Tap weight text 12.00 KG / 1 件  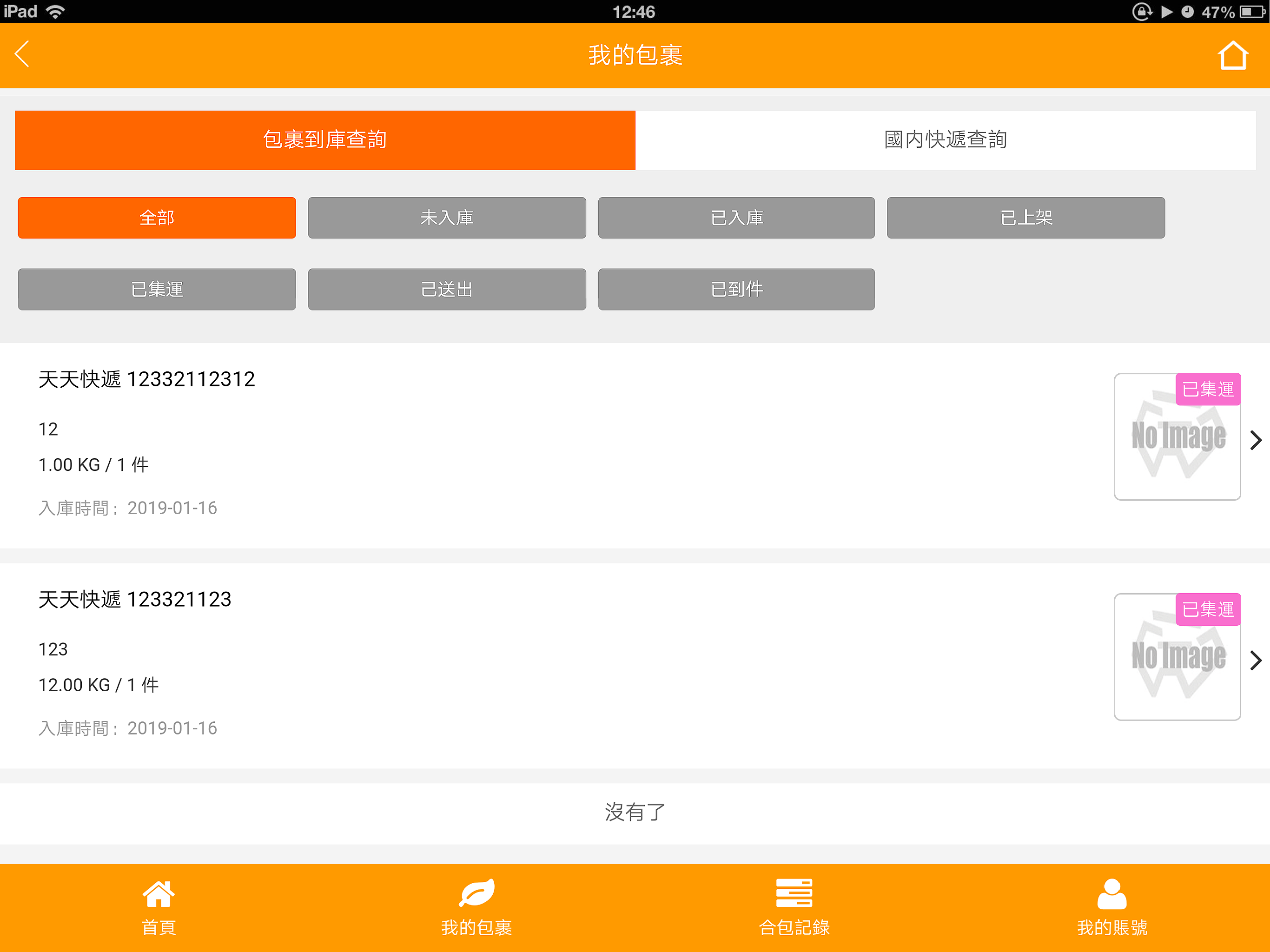[x=99, y=685]
